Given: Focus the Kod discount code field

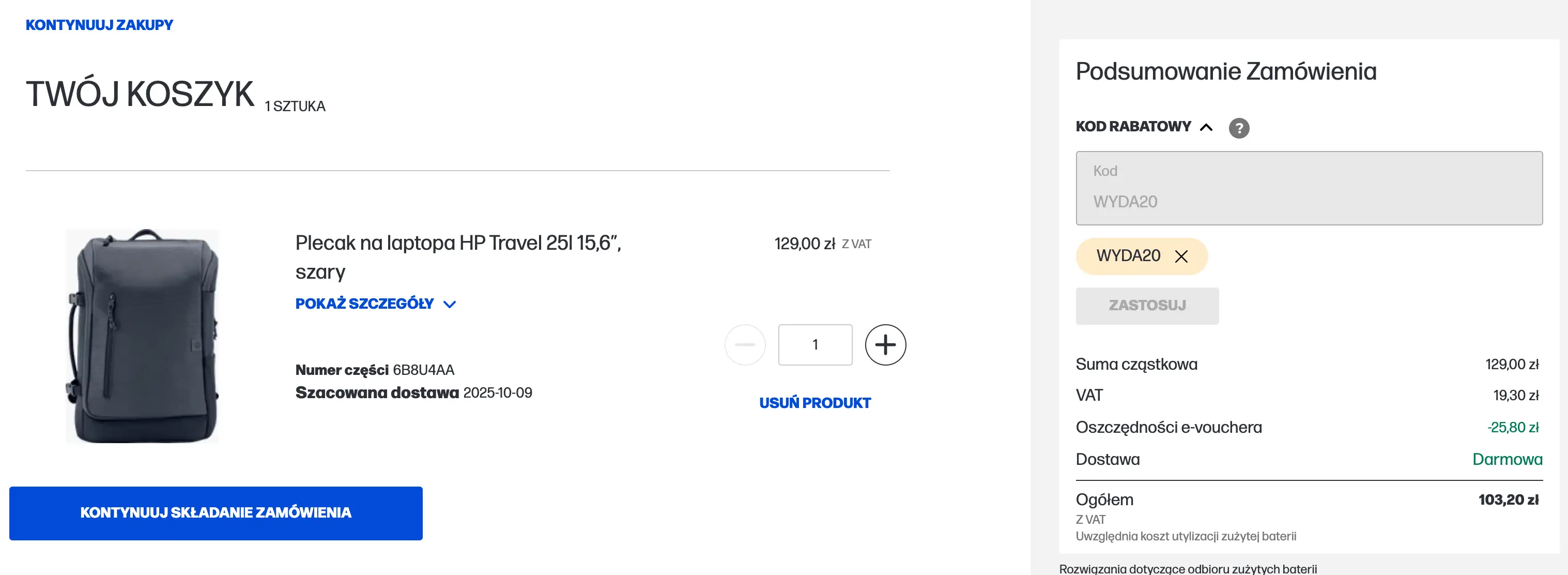Looking at the screenshot, I should click(1309, 188).
